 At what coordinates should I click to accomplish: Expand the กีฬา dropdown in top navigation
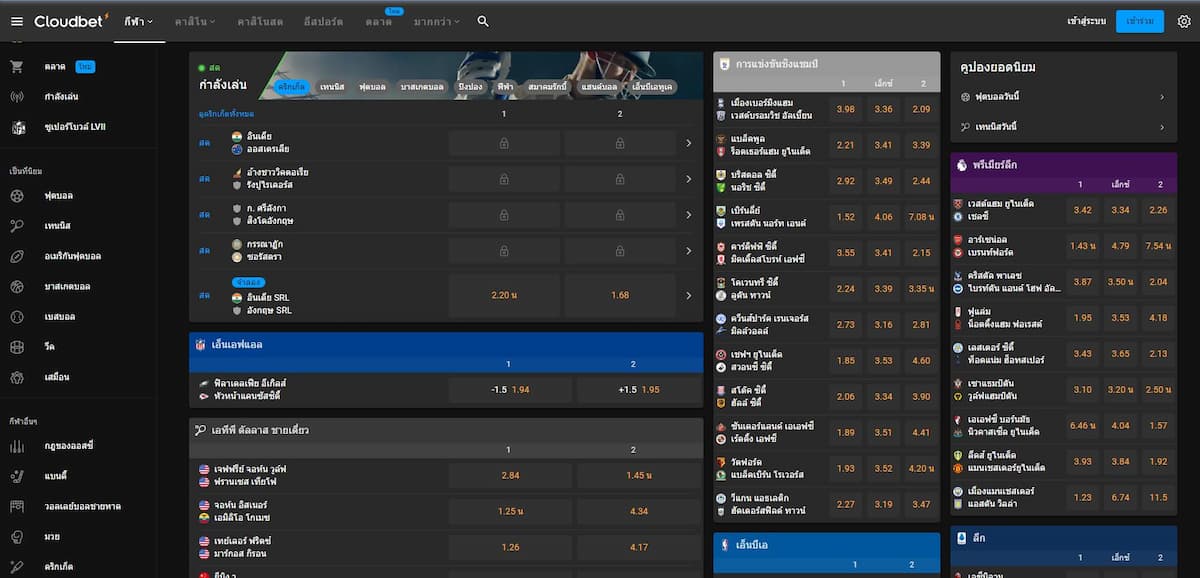coord(139,21)
